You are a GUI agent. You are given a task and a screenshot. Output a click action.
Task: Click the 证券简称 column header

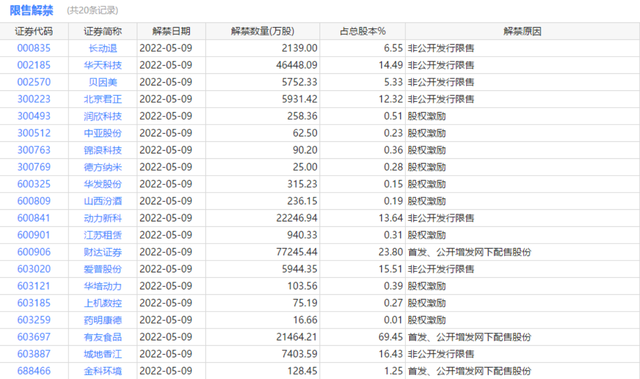(x=103, y=31)
